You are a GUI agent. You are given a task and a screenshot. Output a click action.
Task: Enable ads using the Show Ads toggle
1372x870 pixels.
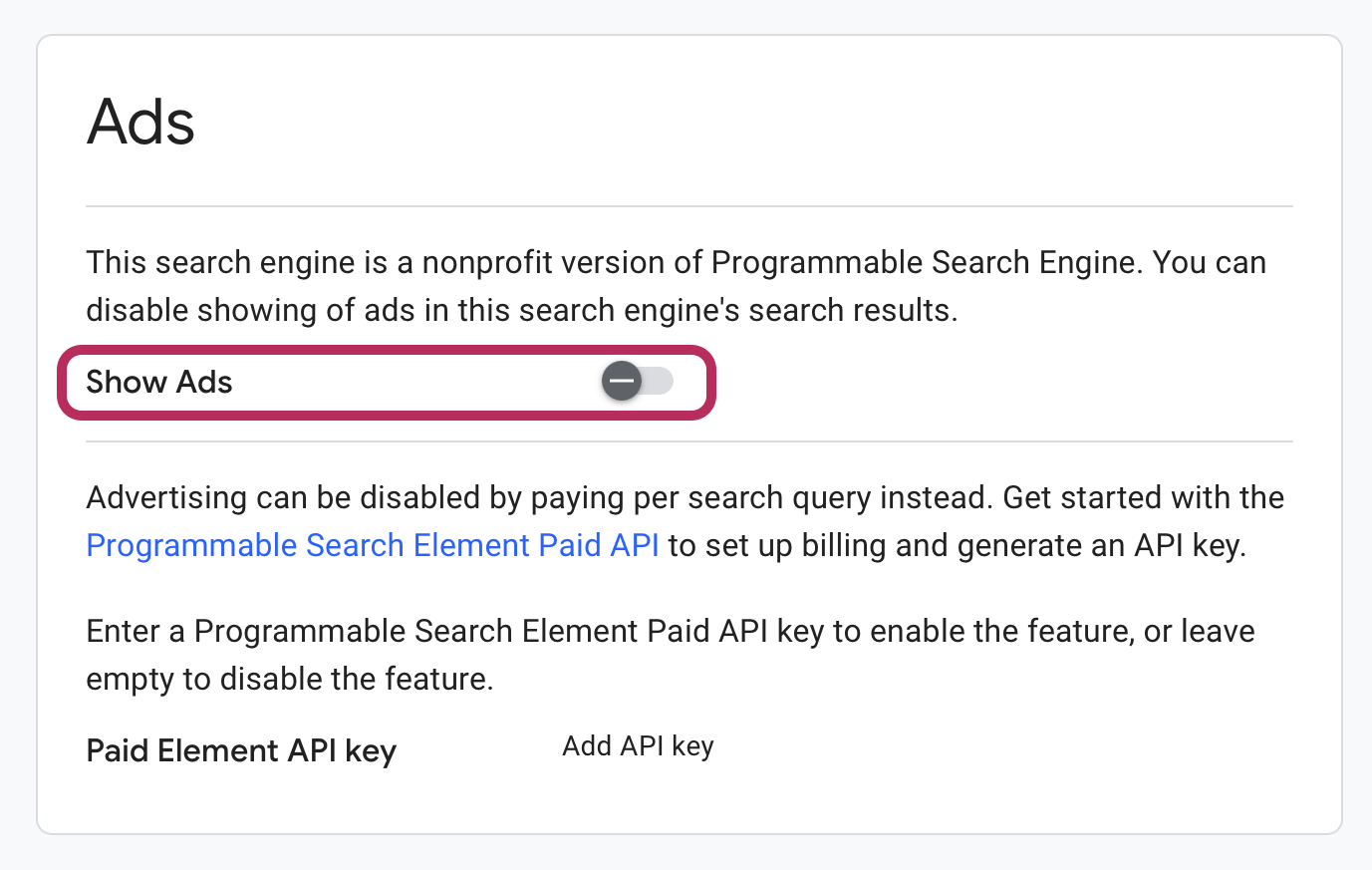638,381
